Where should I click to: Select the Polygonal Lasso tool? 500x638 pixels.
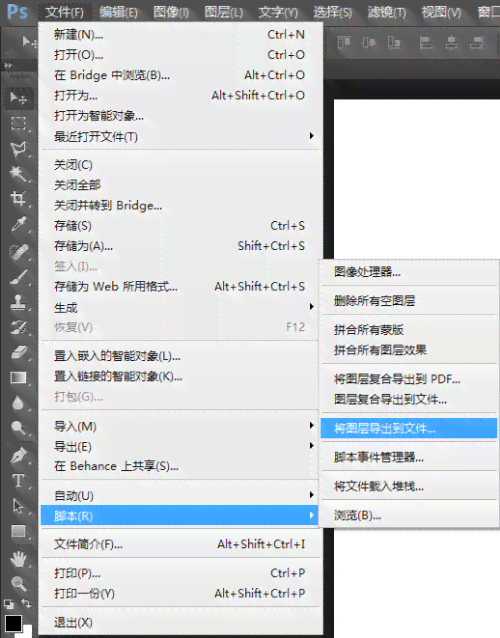pyautogui.click(x=18, y=149)
